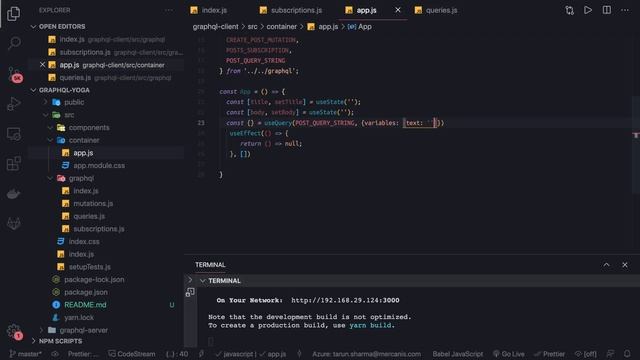Click the App symbol breadcrumb
The width and height of the screenshot is (640, 360).
[x=360, y=27]
